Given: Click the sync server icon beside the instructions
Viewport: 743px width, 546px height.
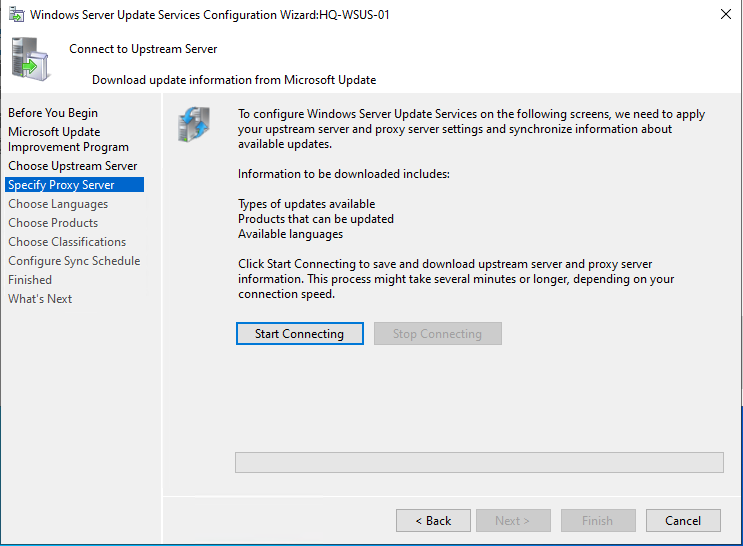Looking at the screenshot, I should [193, 125].
